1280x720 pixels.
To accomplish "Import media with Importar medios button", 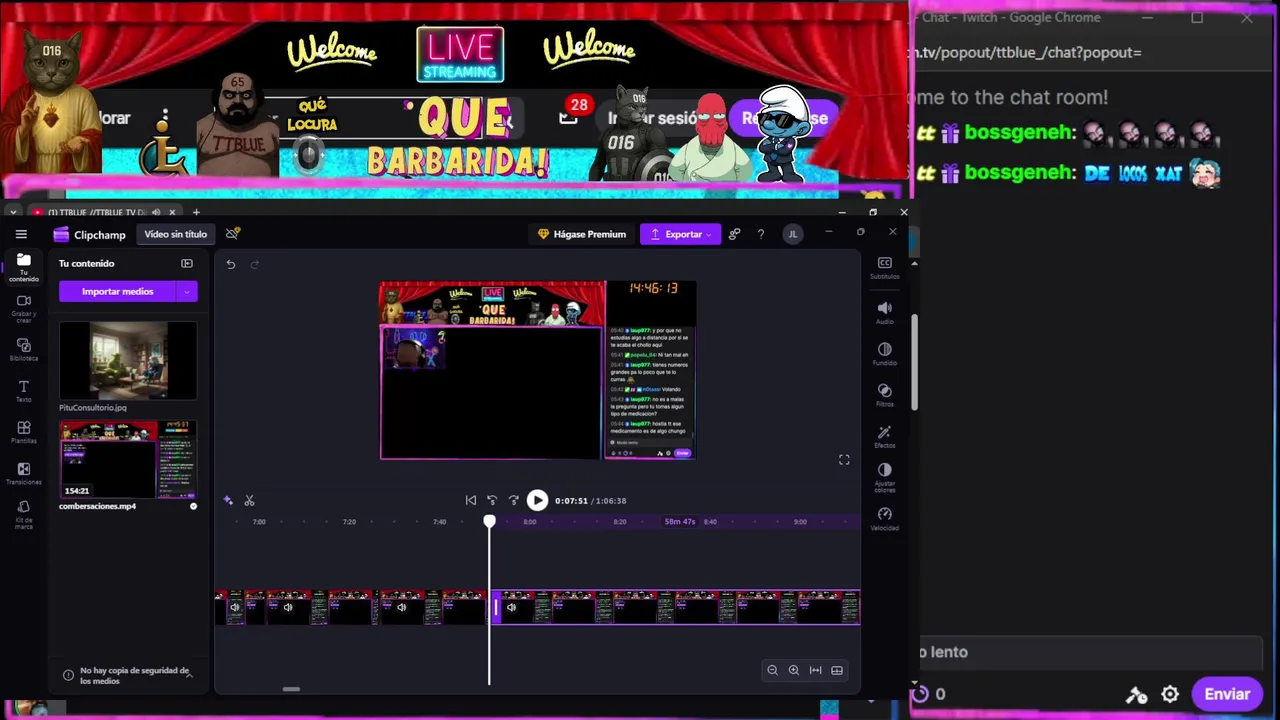I will 117,291.
